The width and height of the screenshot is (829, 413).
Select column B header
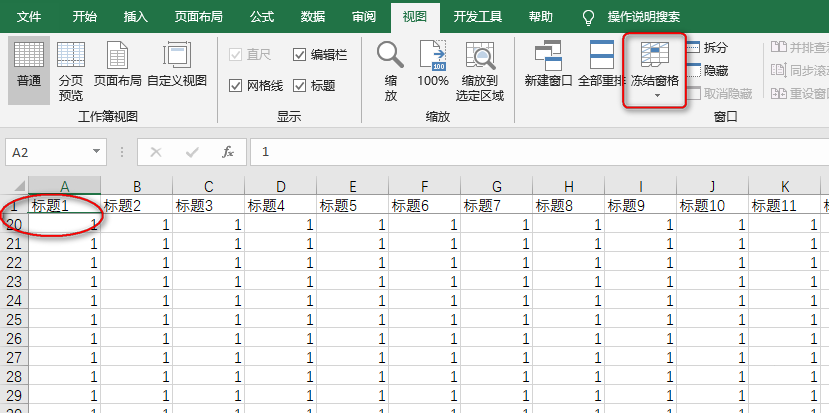[137, 186]
